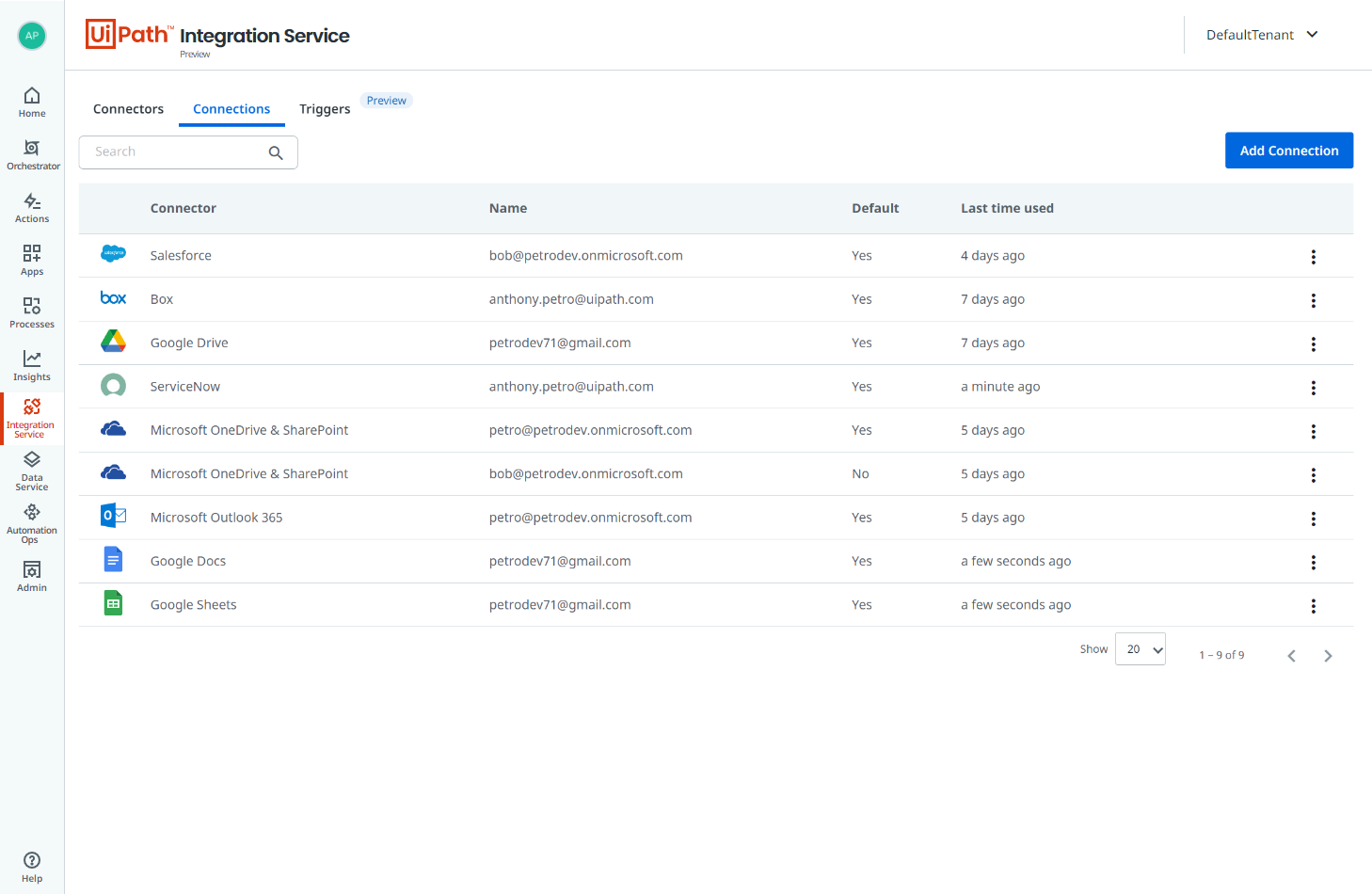Open more options for bob@petrodev OneDrive row
1372x894 pixels.
1314,475
